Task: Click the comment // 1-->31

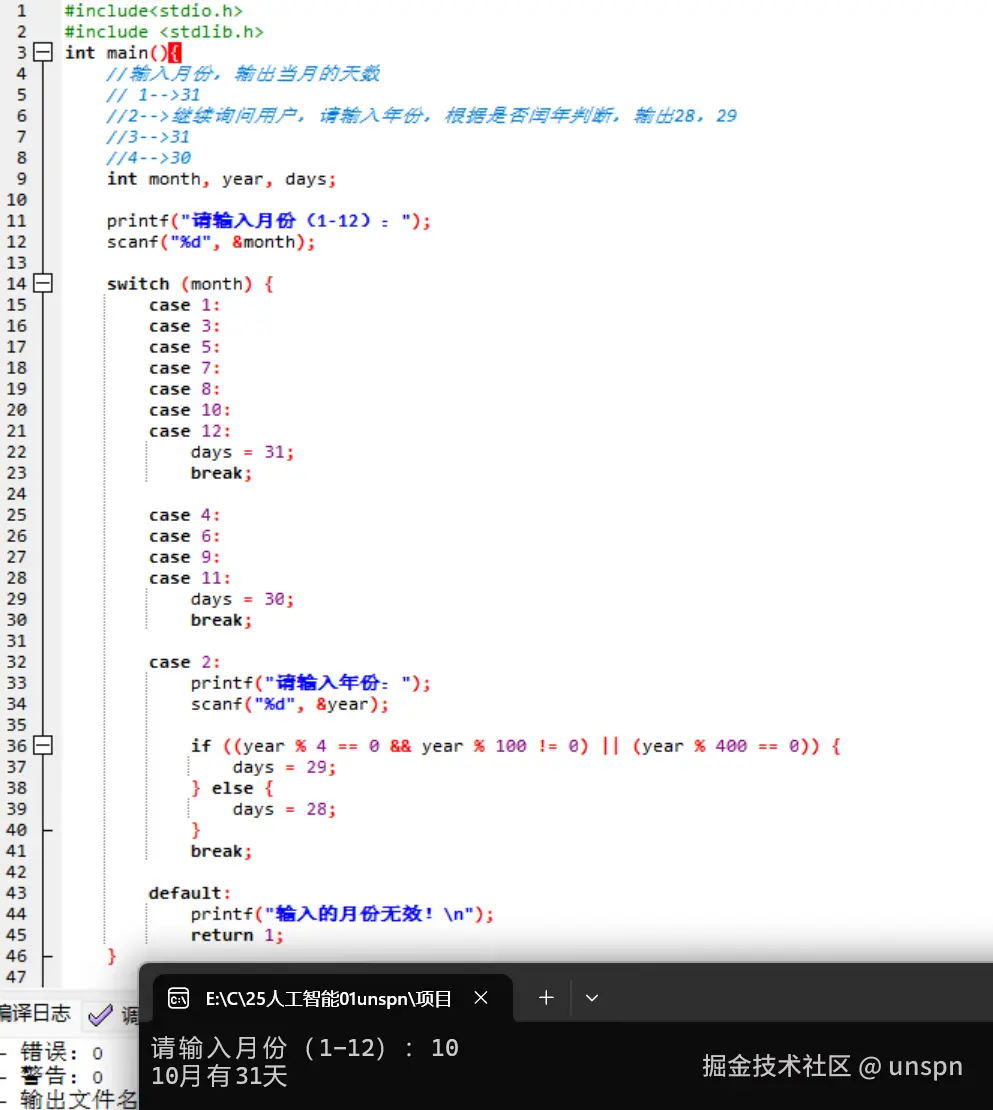Action: coord(153,95)
